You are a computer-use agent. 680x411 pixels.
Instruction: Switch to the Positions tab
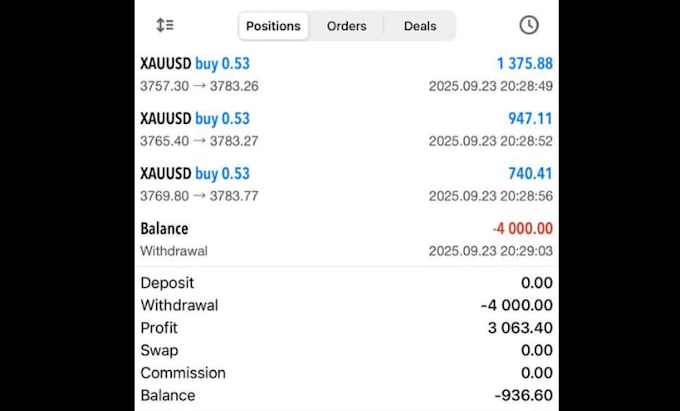click(x=274, y=26)
